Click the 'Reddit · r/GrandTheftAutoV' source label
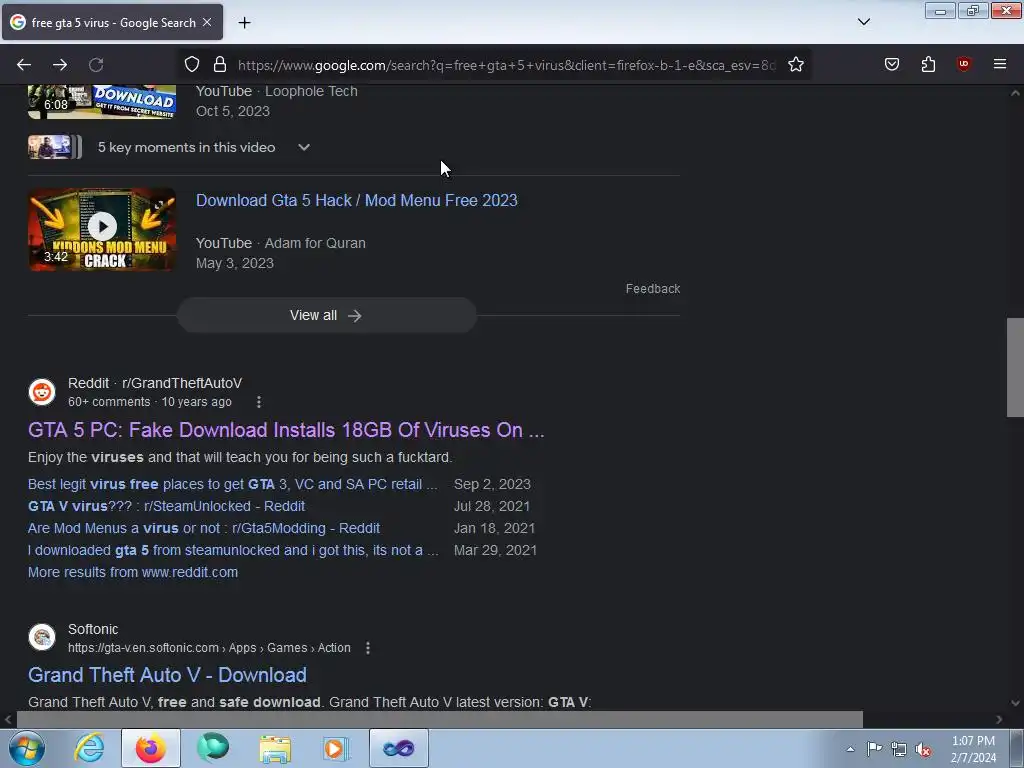This screenshot has width=1024, height=768. [155, 383]
